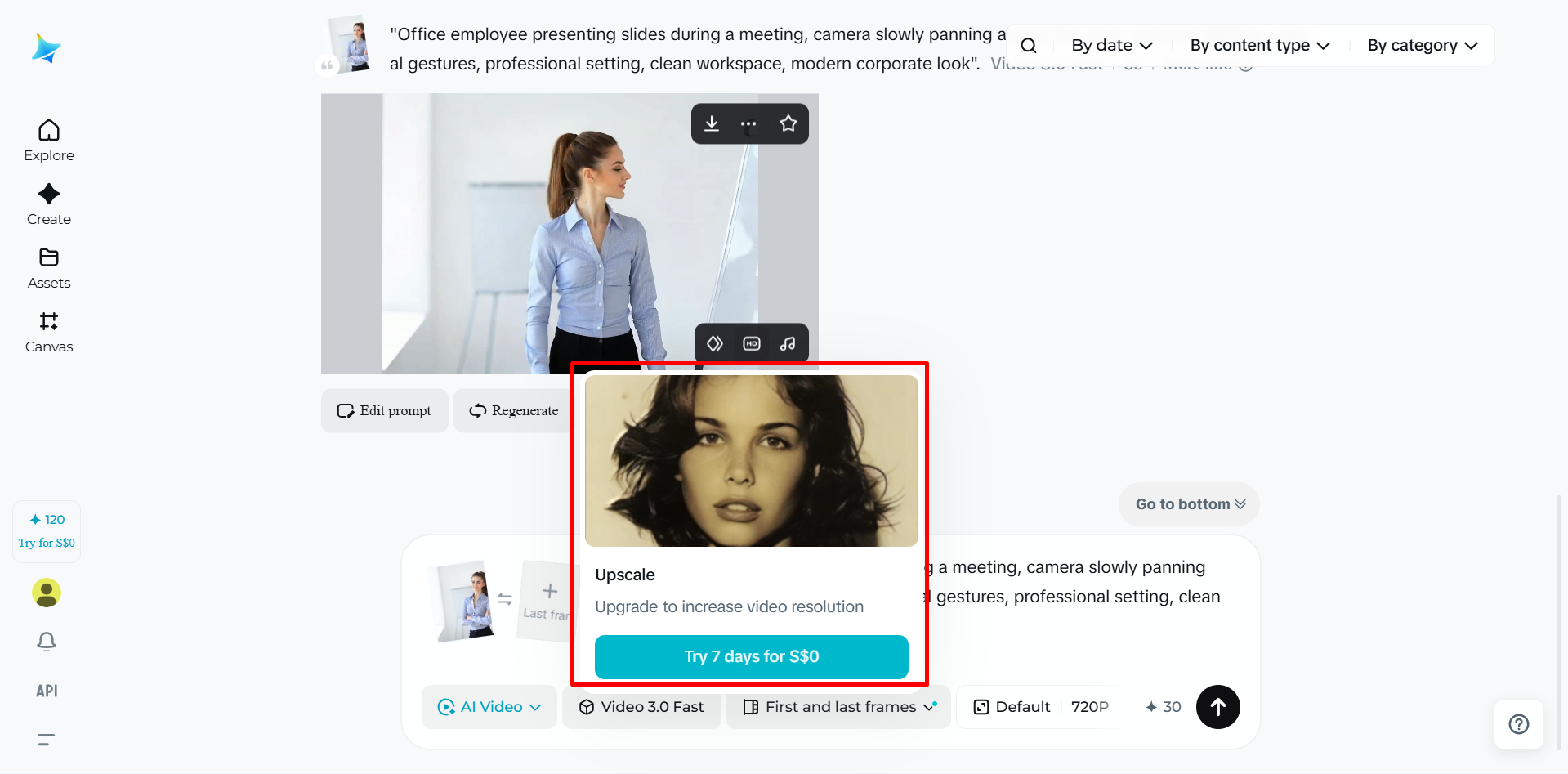1568x774 pixels.
Task: Open notifications bell in sidebar
Action: tap(47, 642)
